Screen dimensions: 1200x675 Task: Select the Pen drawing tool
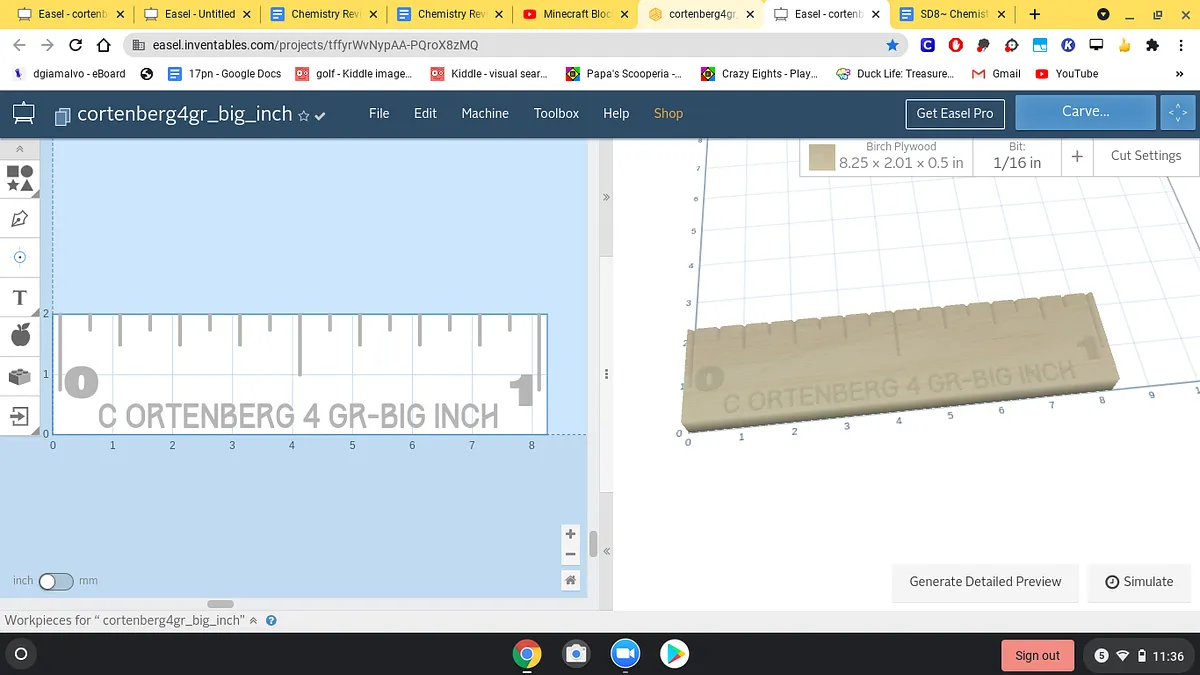(x=20, y=219)
